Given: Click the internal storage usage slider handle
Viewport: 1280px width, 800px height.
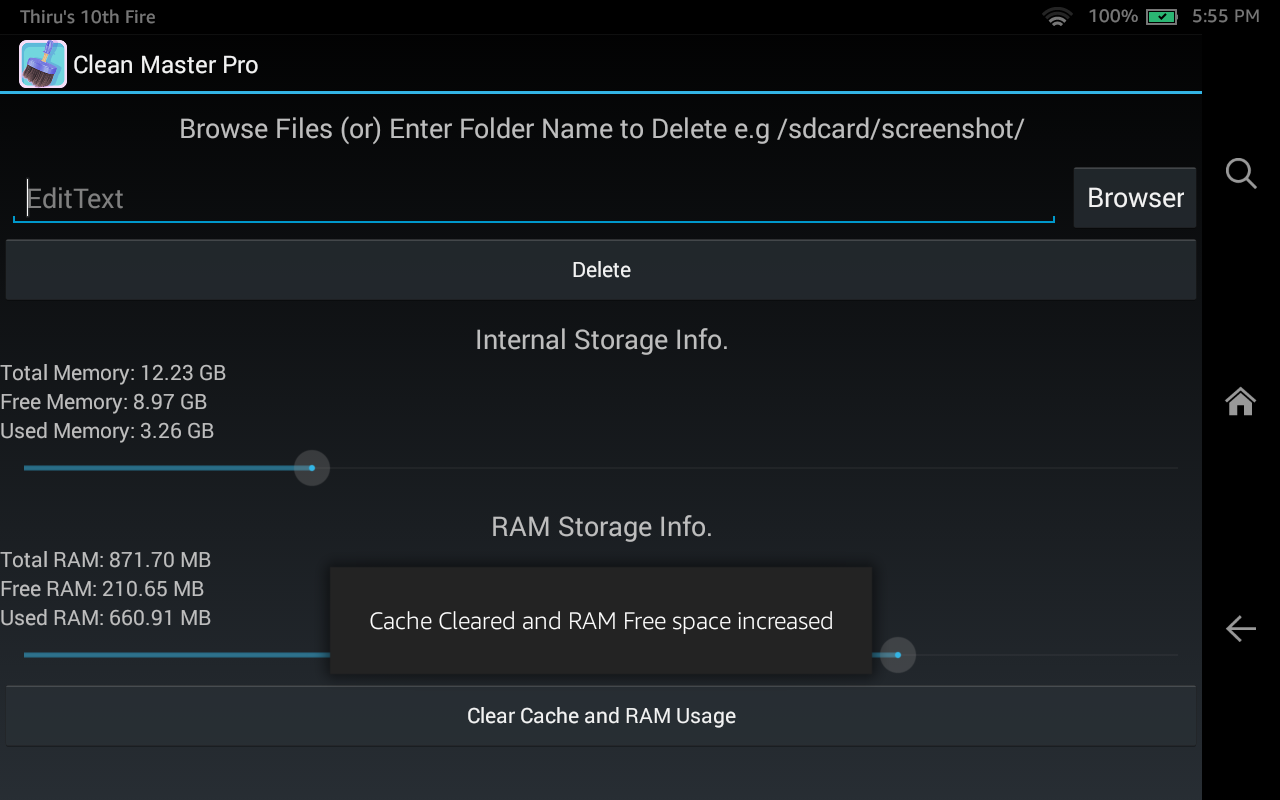Looking at the screenshot, I should [311, 467].
